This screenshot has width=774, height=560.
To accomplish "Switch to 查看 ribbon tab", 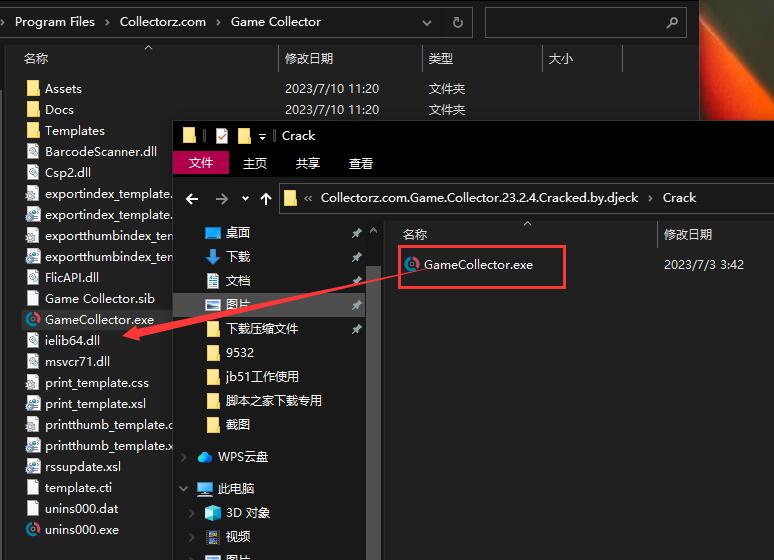I will tap(361, 163).
